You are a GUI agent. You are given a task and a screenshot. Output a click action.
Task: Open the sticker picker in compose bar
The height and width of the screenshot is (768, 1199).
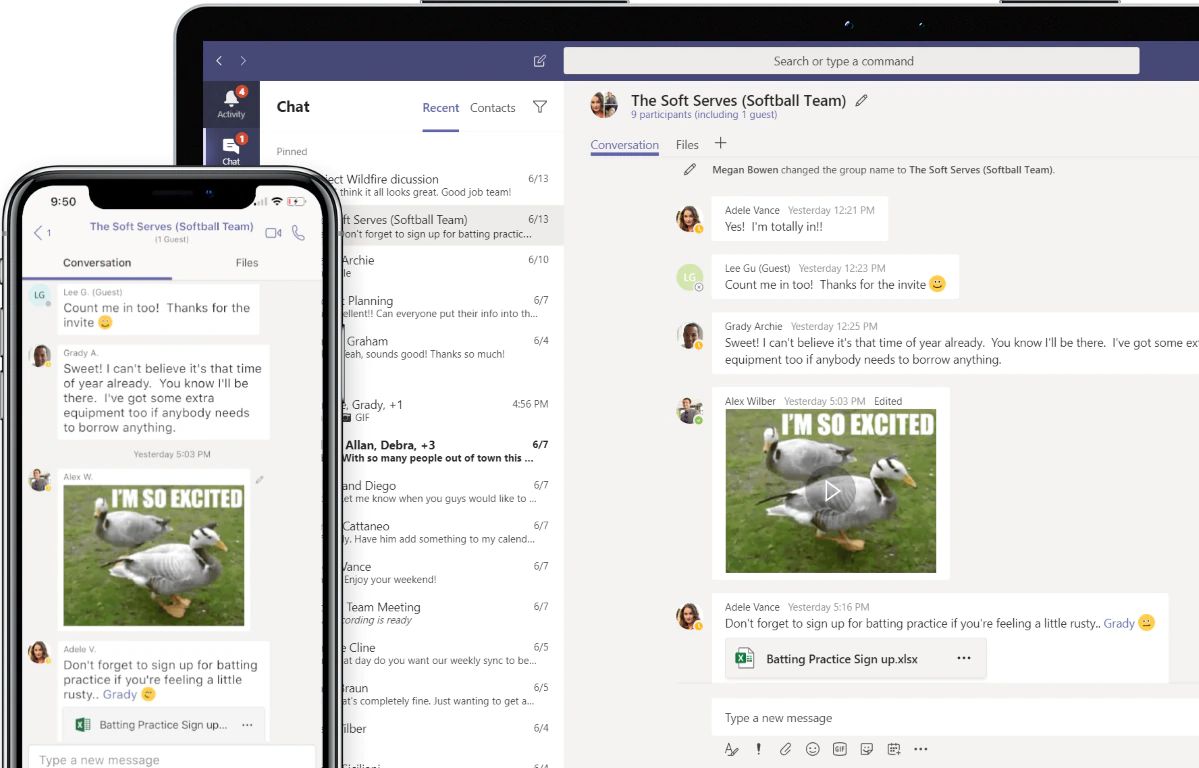(867, 749)
